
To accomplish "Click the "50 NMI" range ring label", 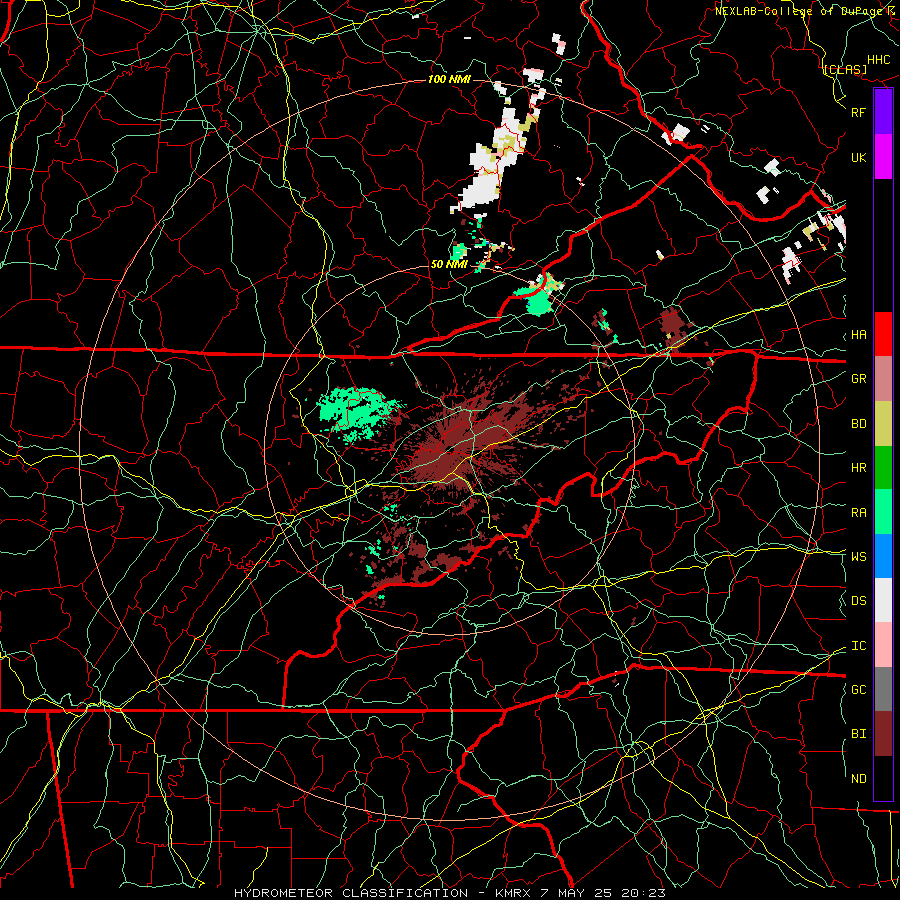I will (449, 265).
